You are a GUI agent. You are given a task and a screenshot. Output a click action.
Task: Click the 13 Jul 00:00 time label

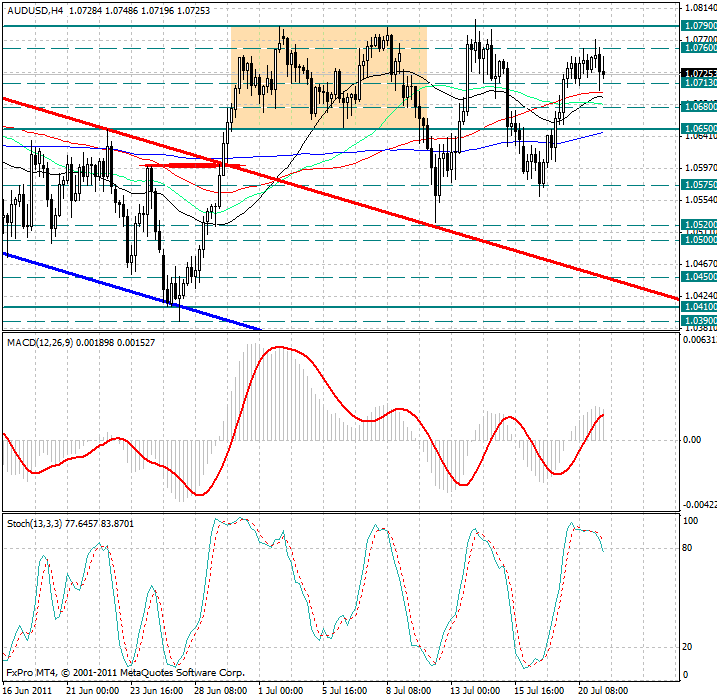[x=475, y=690]
